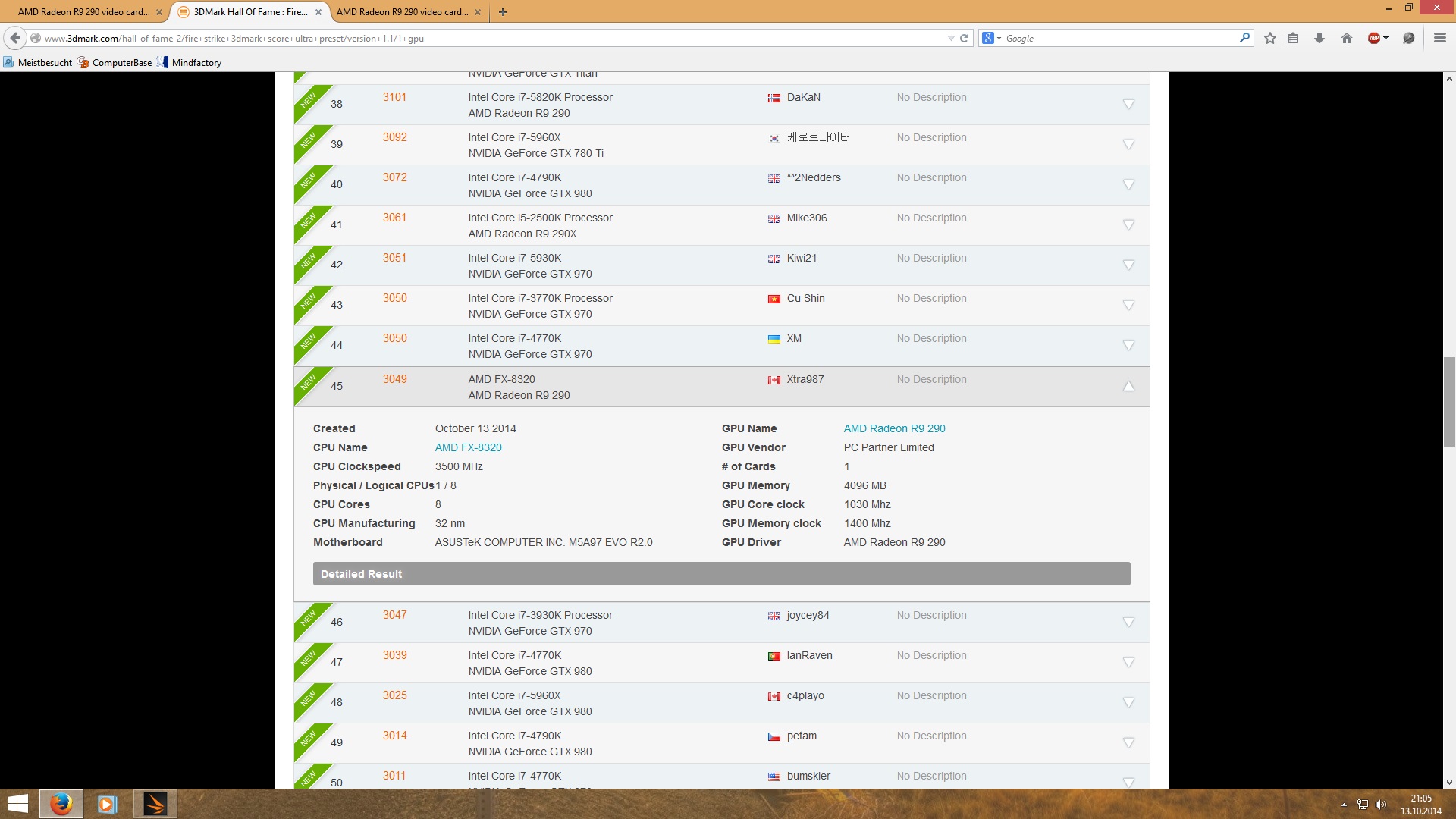Image resolution: width=1456 pixels, height=819 pixels.
Task: Click the browser back arrow button
Action: click(x=15, y=38)
